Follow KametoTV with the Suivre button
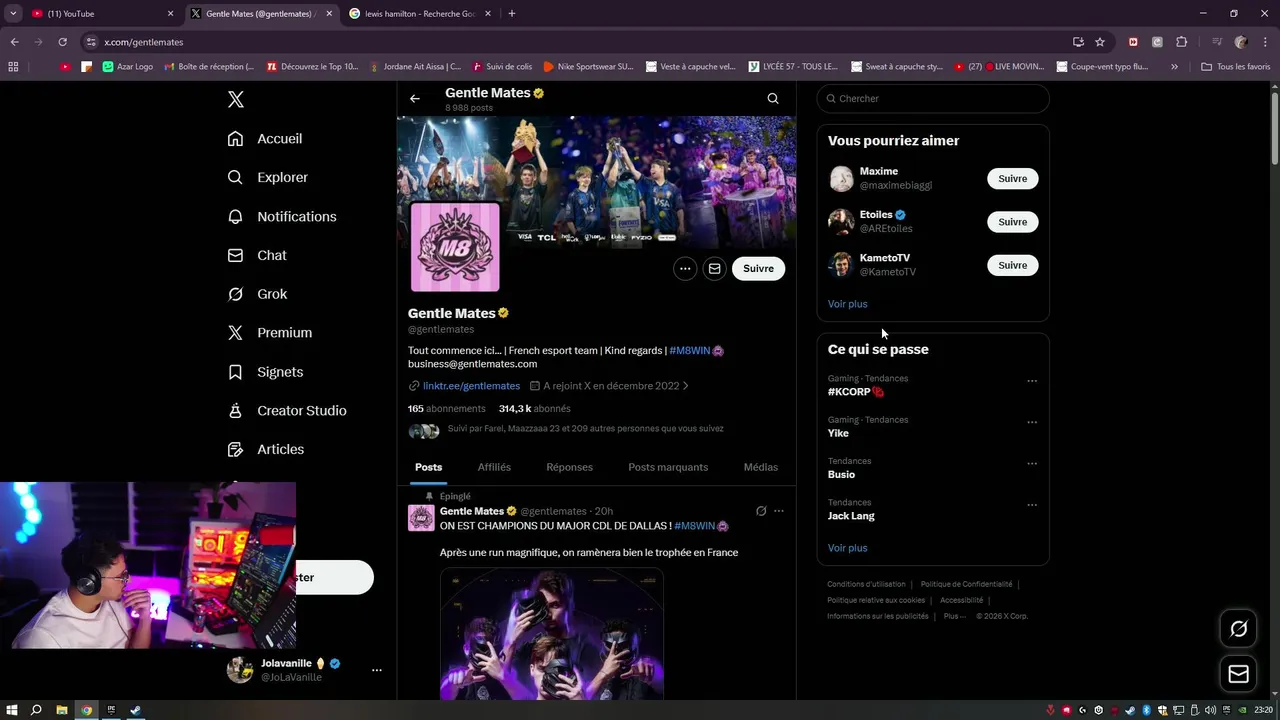Viewport: 1280px width, 720px height. (x=1013, y=265)
